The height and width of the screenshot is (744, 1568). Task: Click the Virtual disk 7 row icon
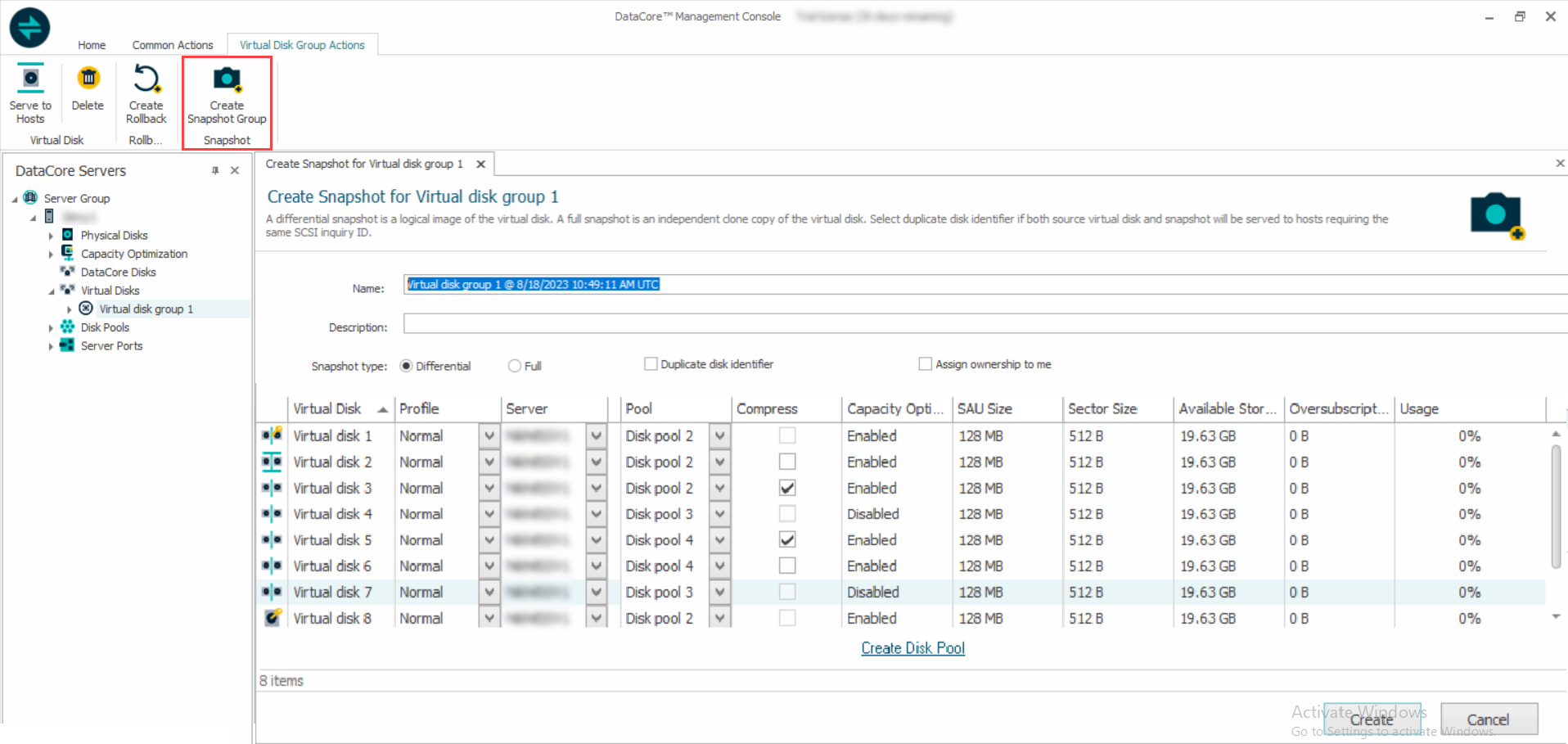coord(273,592)
